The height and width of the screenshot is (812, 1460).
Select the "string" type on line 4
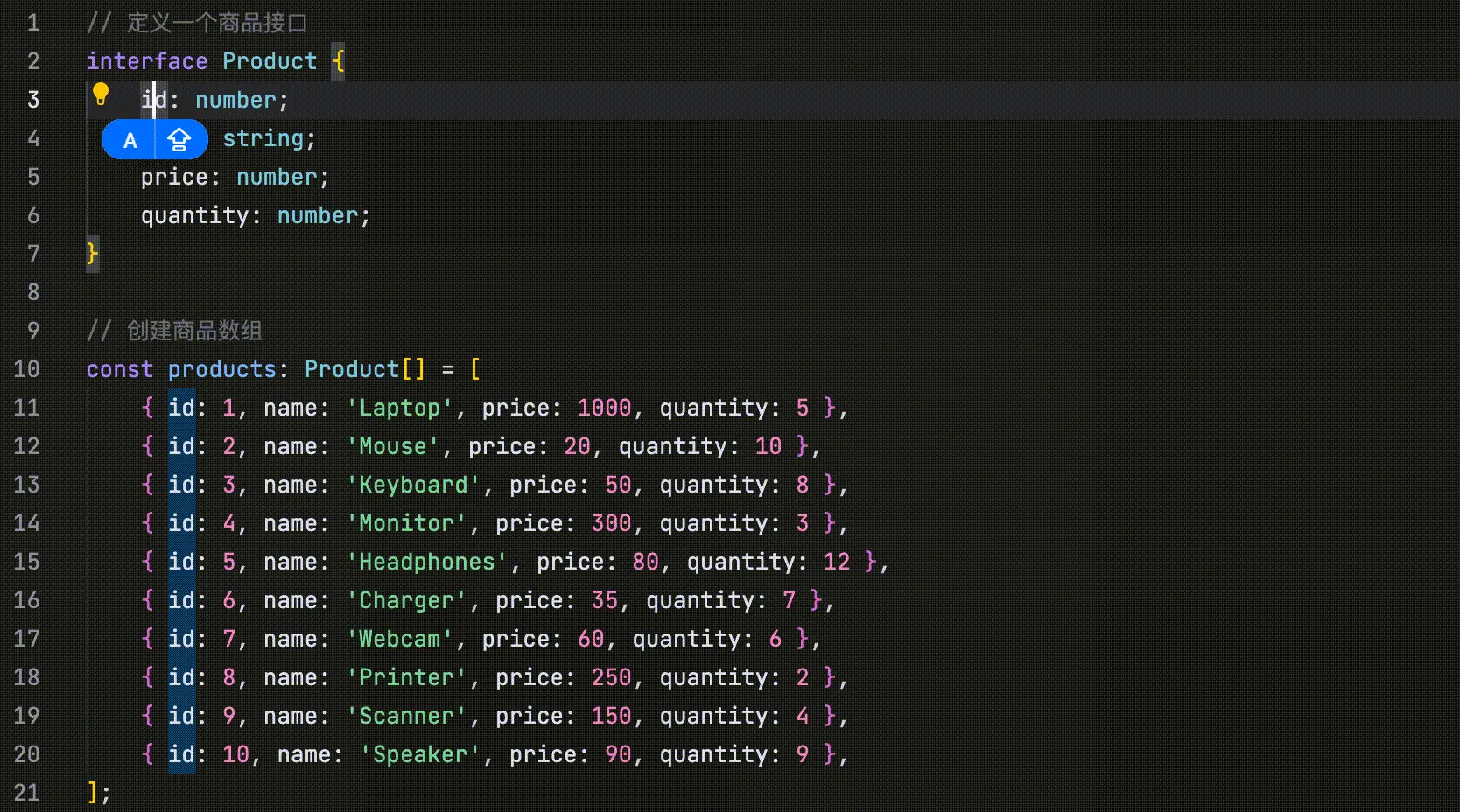263,138
